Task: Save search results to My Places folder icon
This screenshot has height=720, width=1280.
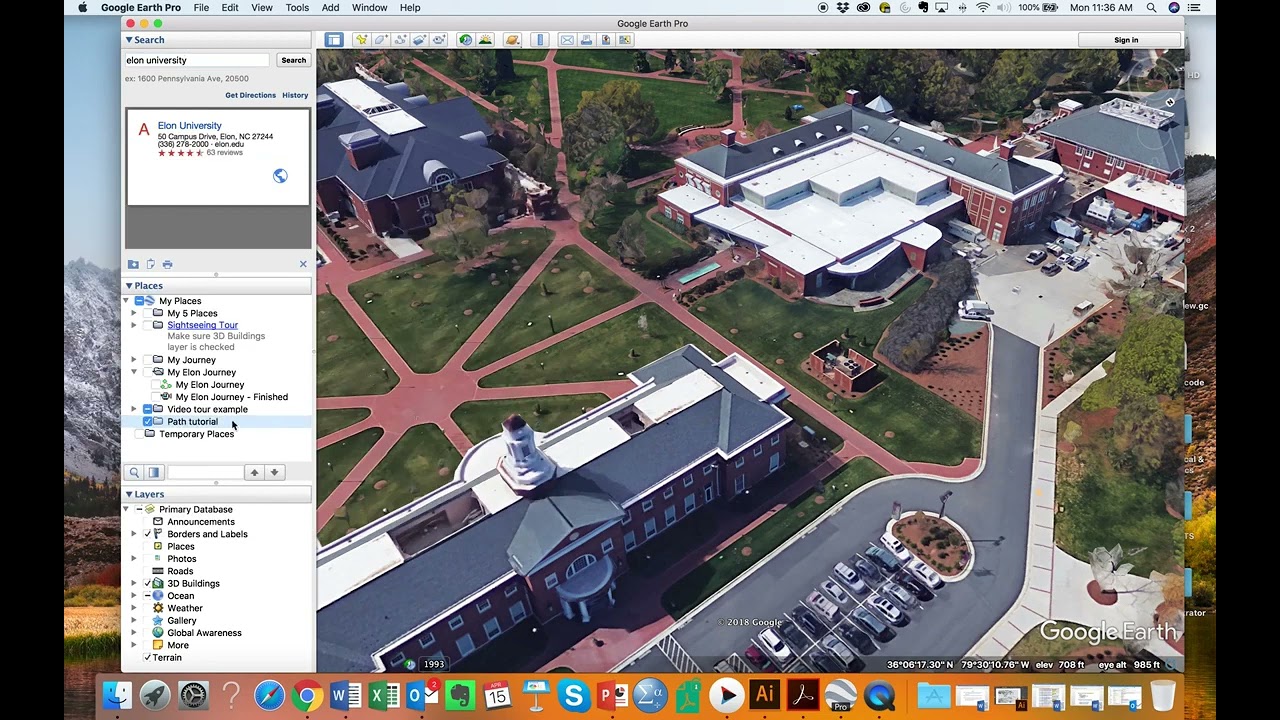Action: coord(133,264)
